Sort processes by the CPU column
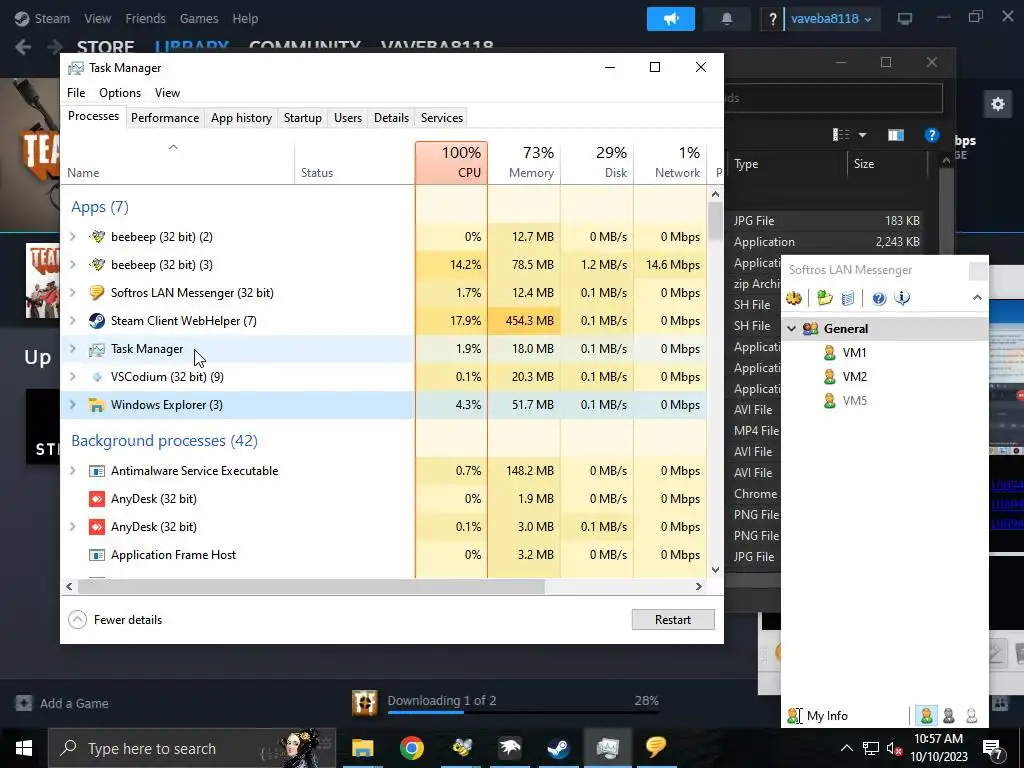Viewport: 1024px width, 768px height. tap(451, 163)
